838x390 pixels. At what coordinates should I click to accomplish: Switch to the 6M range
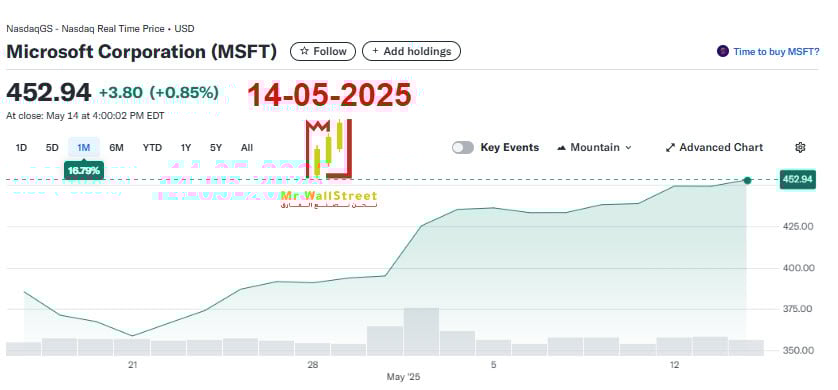pyautogui.click(x=116, y=148)
